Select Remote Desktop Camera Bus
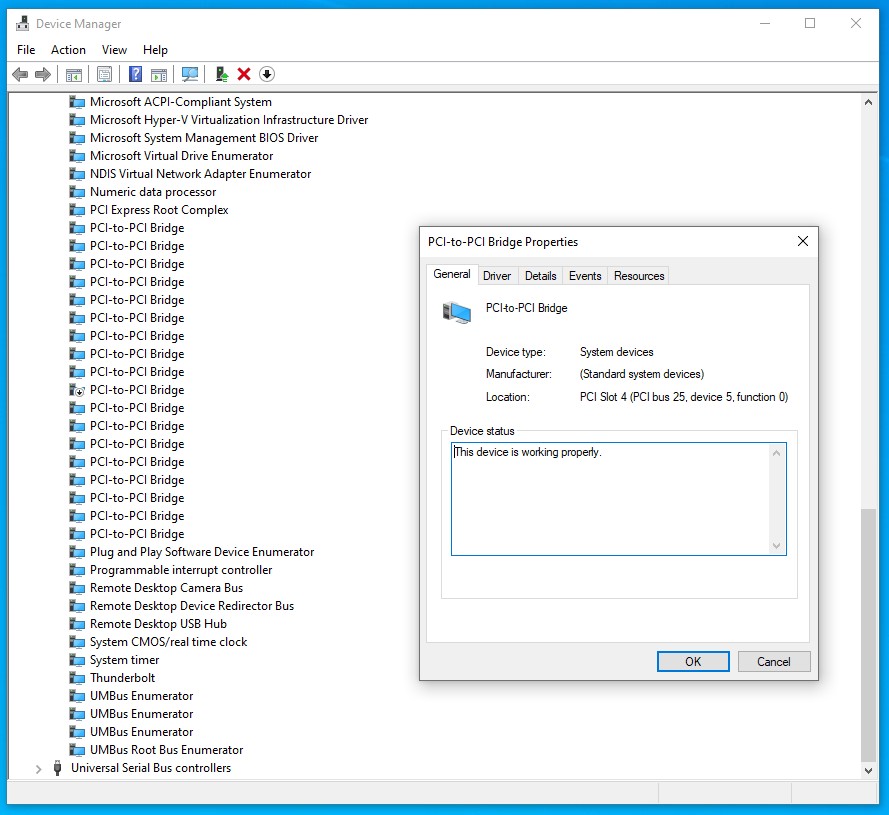This screenshot has width=889, height=815. click(x=166, y=588)
